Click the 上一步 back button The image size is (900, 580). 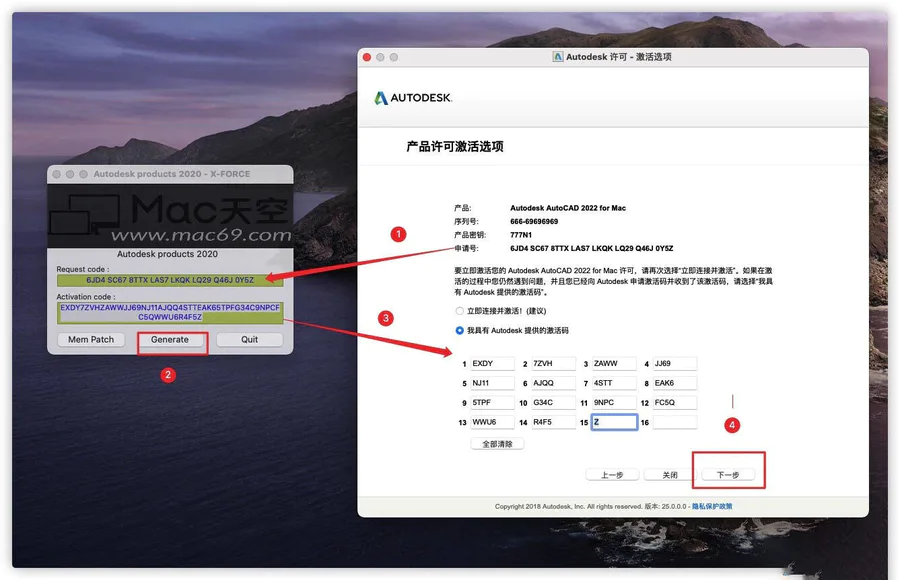coord(612,475)
